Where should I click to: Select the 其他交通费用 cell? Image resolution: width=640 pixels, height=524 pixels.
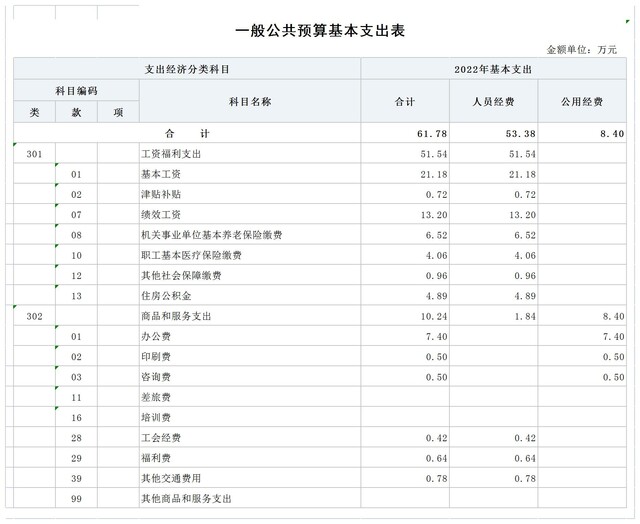tap(171, 478)
